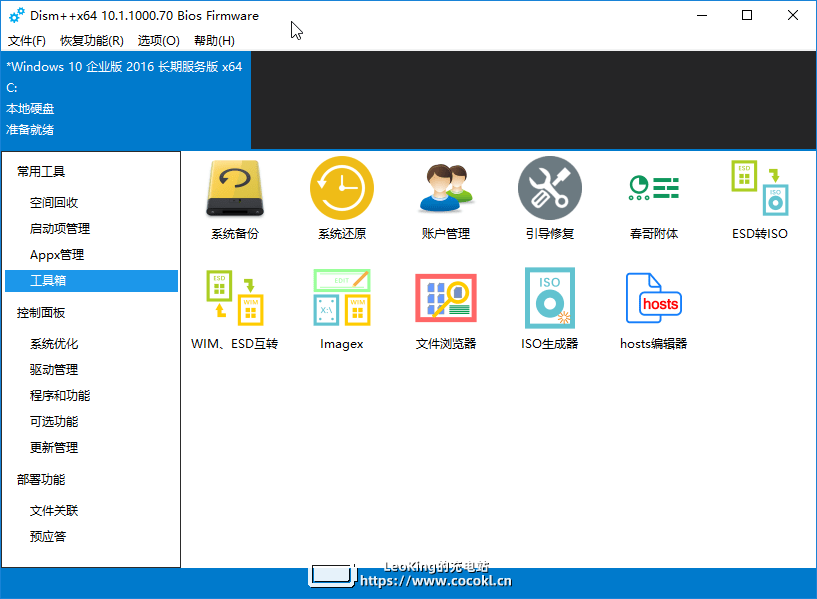Screen dimensions: 817x599
Task: Minimize the Dism++ window
Action: (702, 16)
